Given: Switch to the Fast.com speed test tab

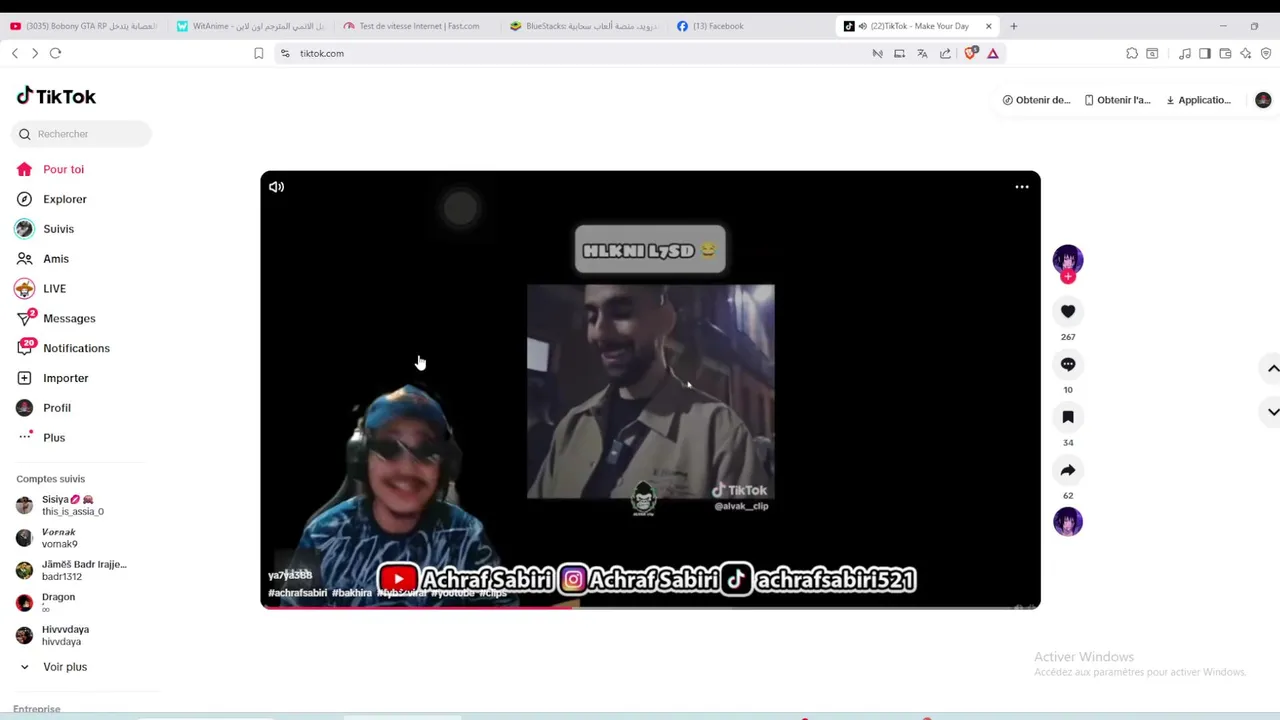Looking at the screenshot, I should pos(416,26).
